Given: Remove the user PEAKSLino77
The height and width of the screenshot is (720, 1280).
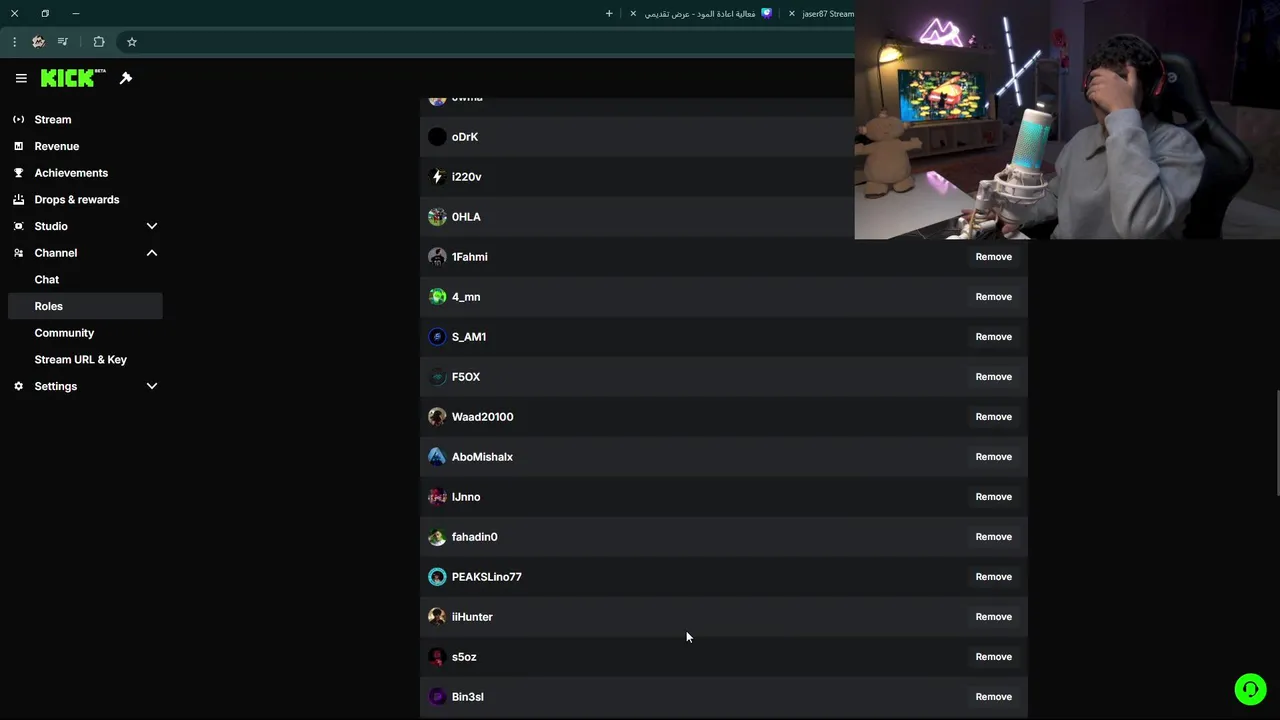Looking at the screenshot, I should coord(993,577).
